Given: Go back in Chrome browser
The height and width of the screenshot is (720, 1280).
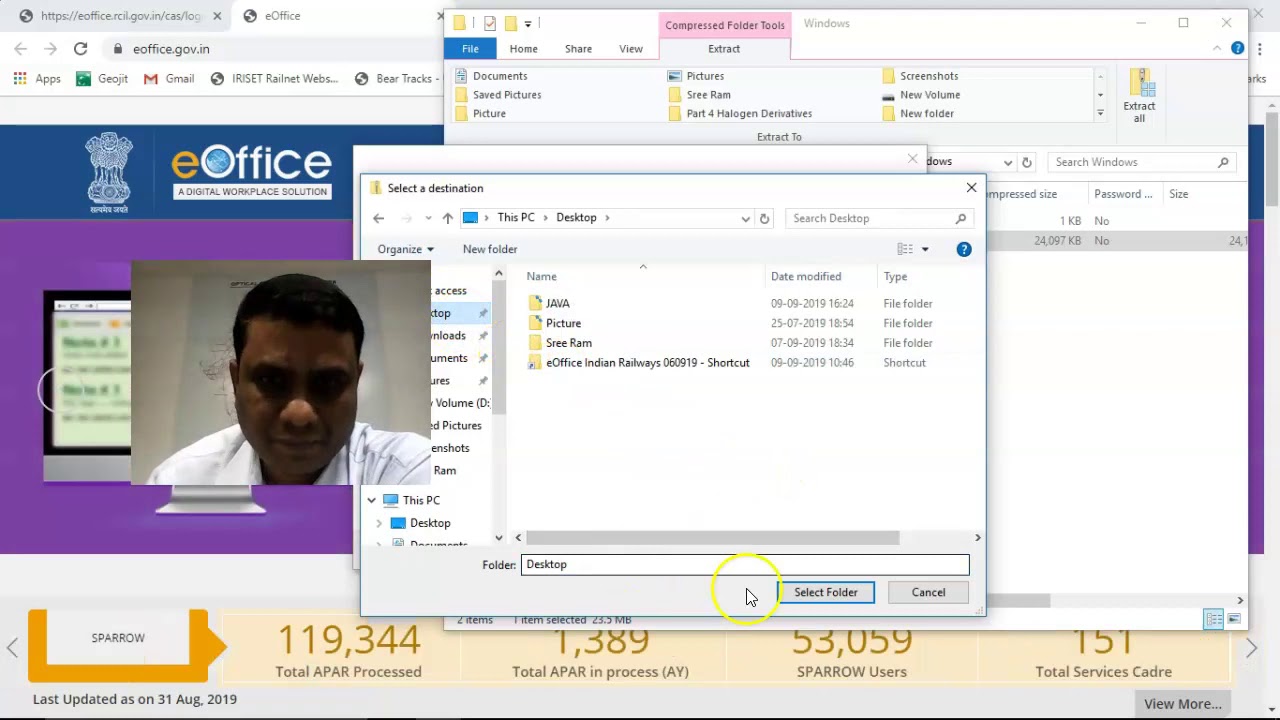Looking at the screenshot, I should tap(20, 48).
